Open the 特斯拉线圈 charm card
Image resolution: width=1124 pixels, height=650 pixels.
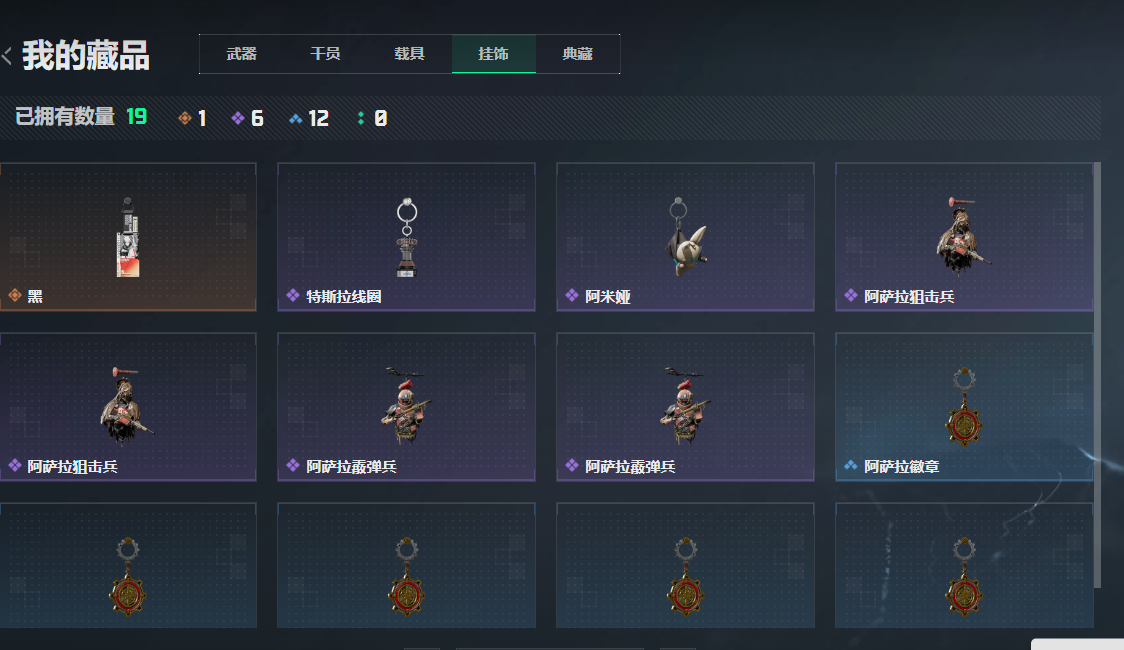(406, 236)
